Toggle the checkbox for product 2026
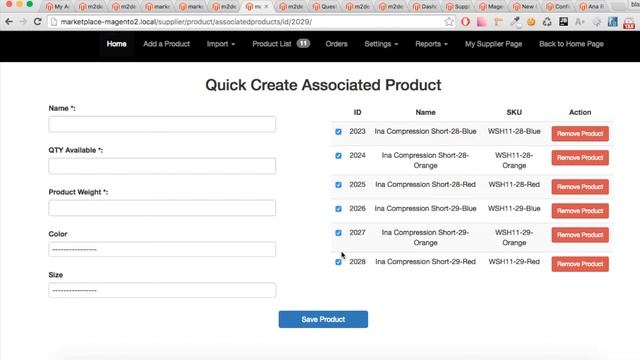 (338, 209)
